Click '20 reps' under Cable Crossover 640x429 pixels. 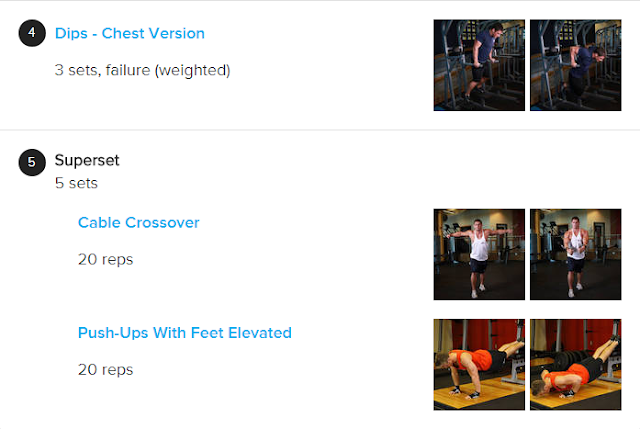coord(105,259)
